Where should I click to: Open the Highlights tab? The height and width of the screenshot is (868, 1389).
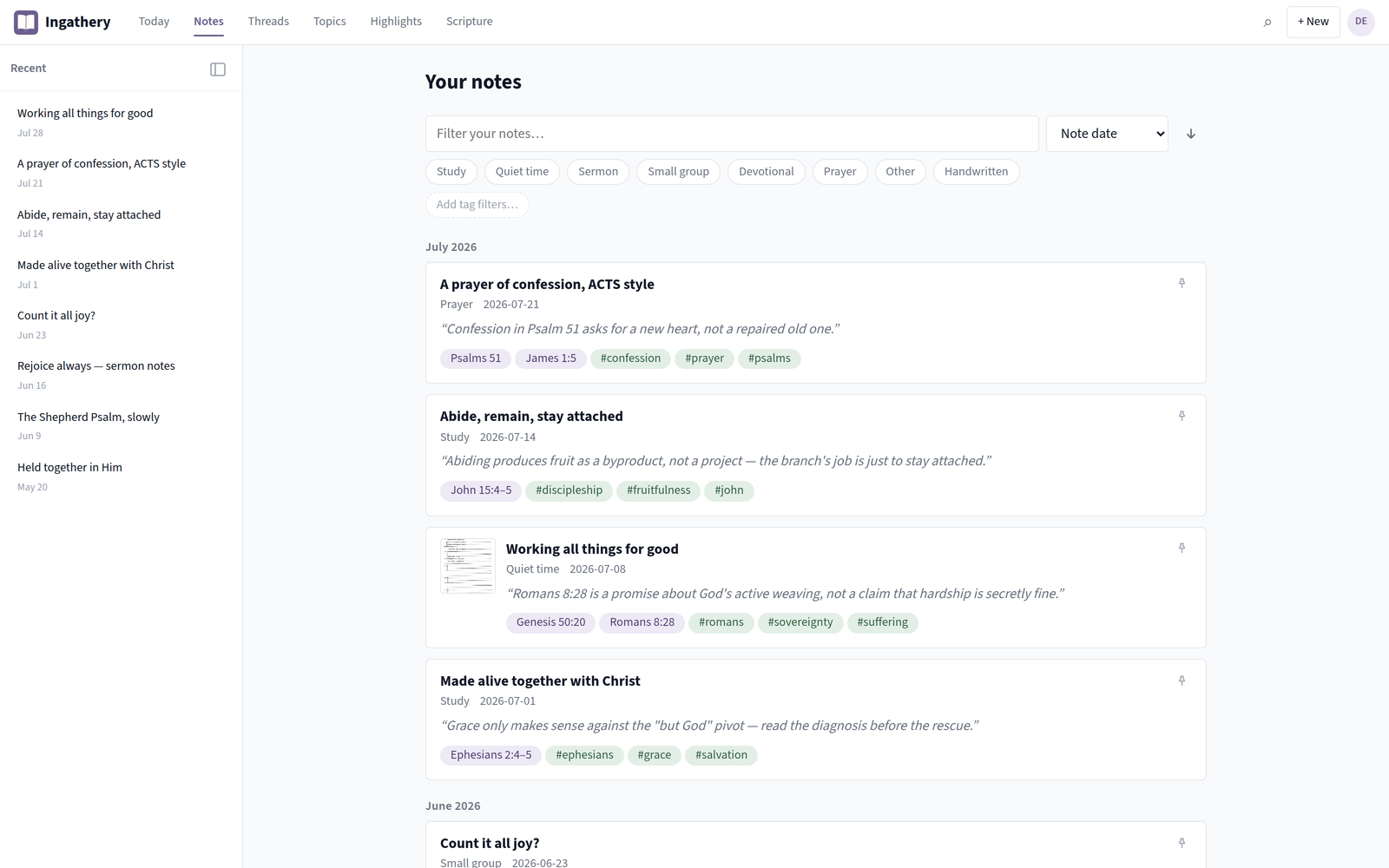396,22
